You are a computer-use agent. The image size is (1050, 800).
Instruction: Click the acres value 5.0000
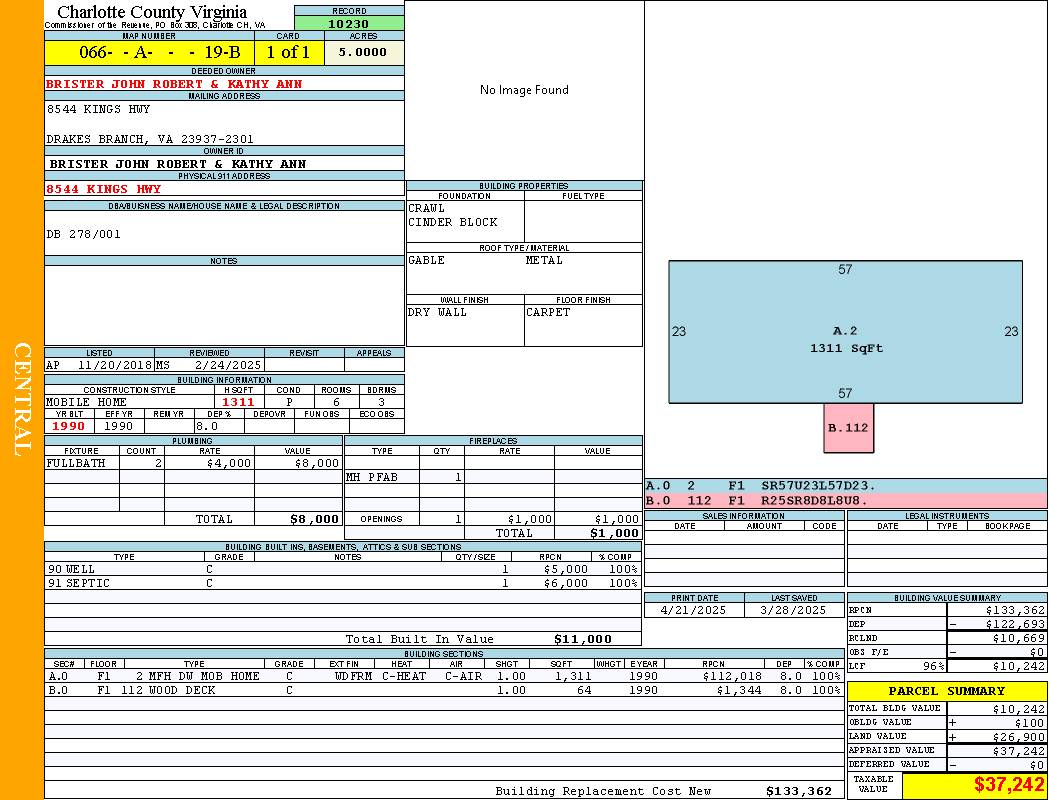coord(363,53)
